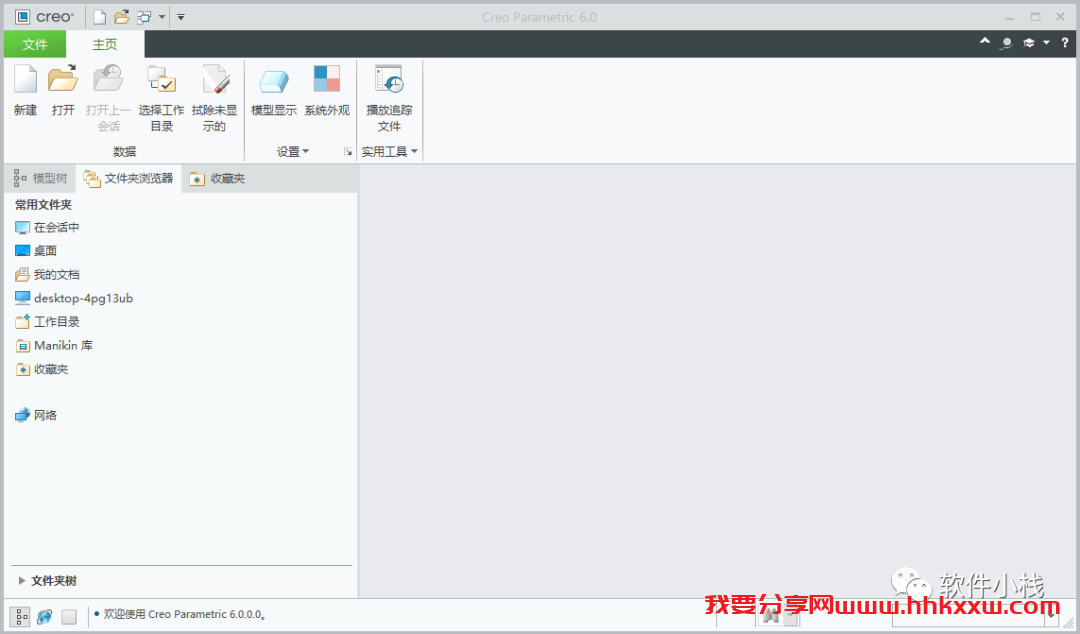
Task: Select Manikin 库 library folder
Action: pyautogui.click(x=54, y=345)
